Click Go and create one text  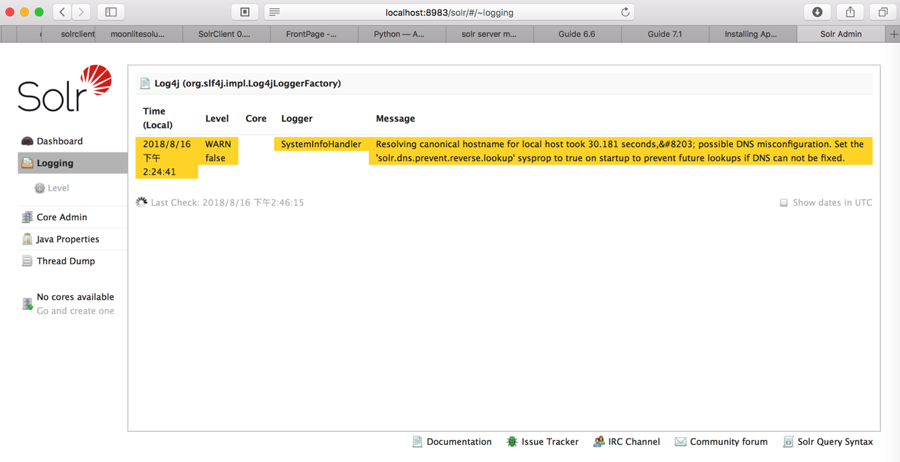[x=75, y=311]
